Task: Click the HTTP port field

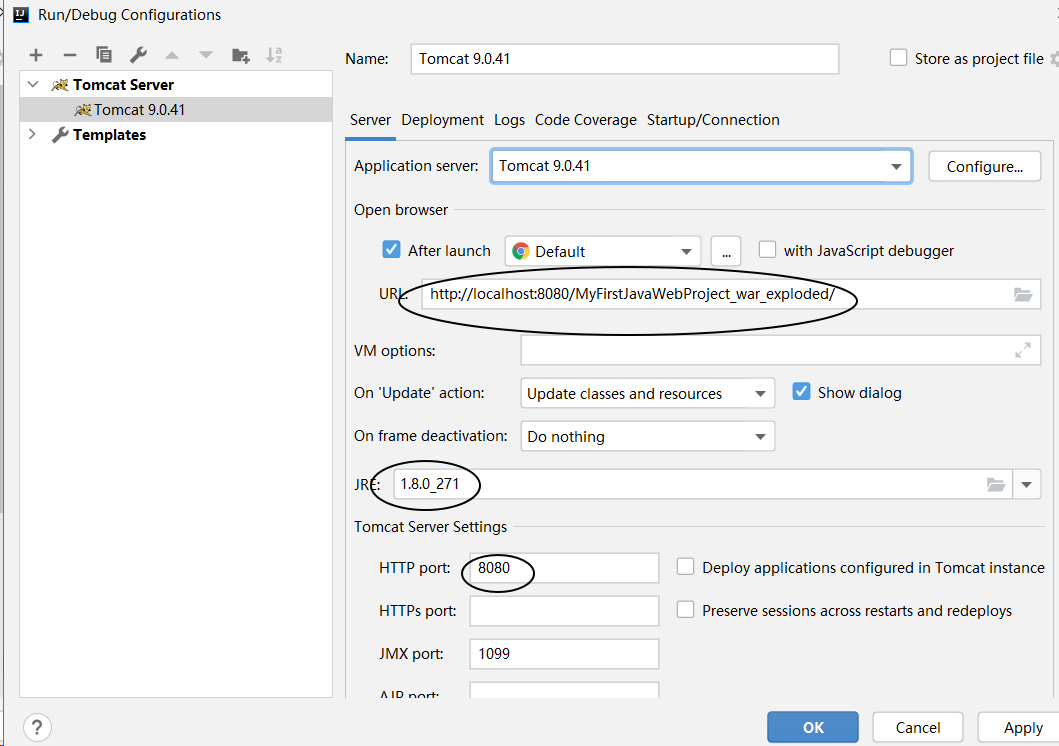Action: 564,568
